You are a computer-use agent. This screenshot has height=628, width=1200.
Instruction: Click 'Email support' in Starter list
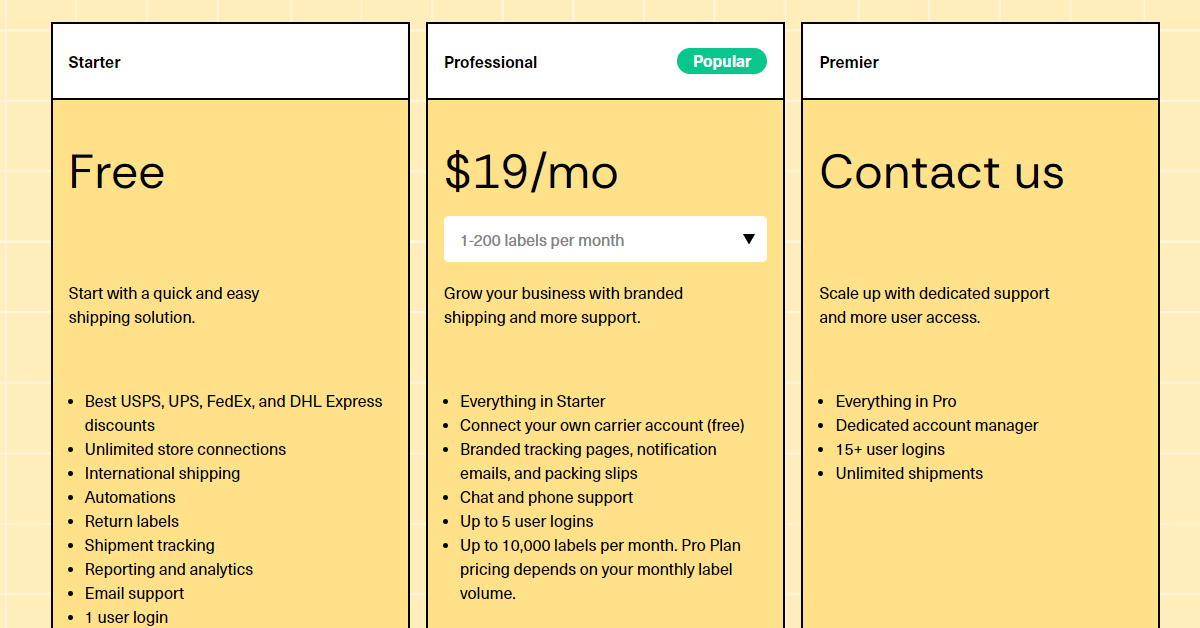(x=134, y=593)
